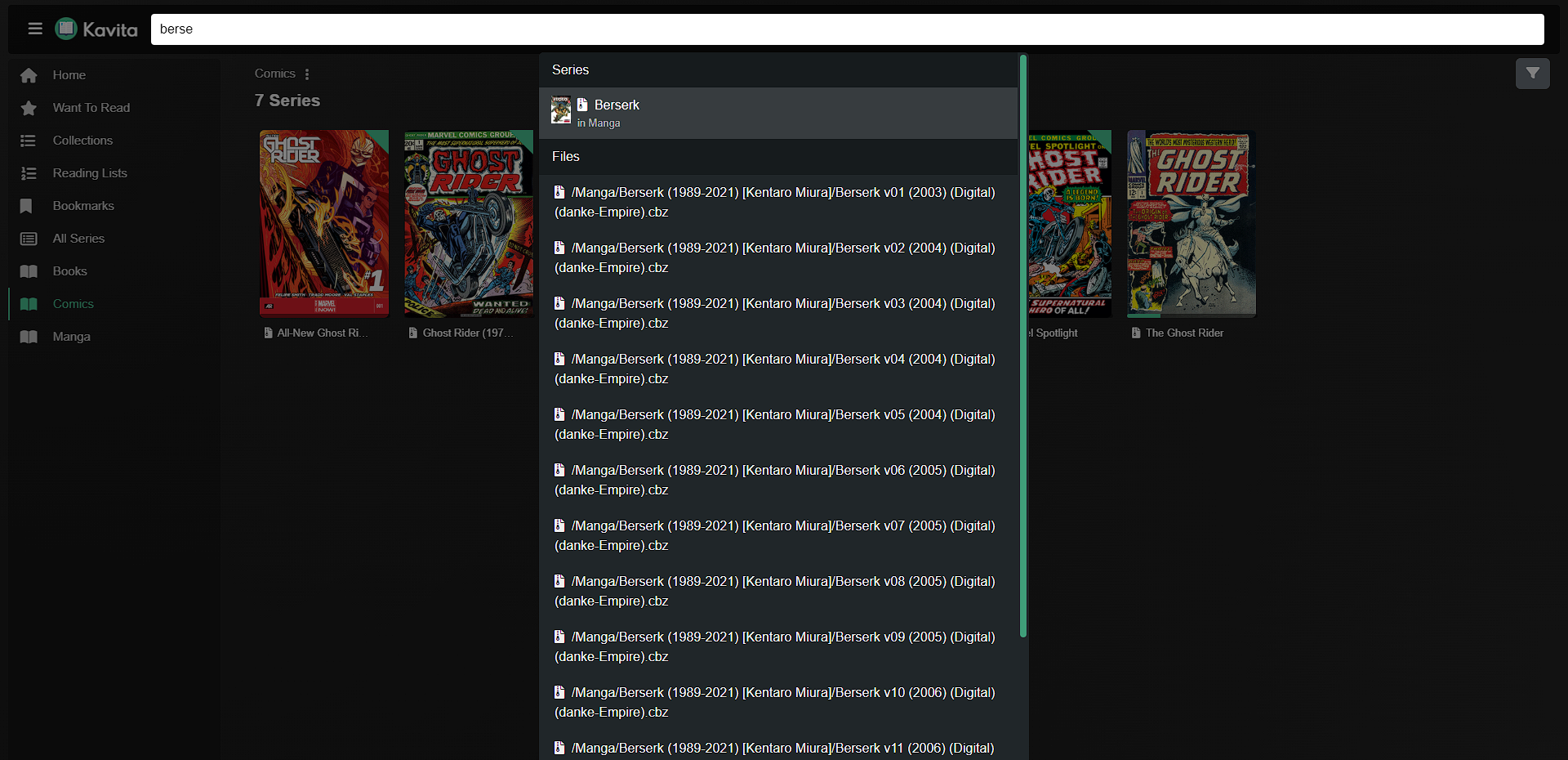Click the search field containing 'berse'
Screen dimensions: 1568x760
pyautogui.click(x=847, y=29)
